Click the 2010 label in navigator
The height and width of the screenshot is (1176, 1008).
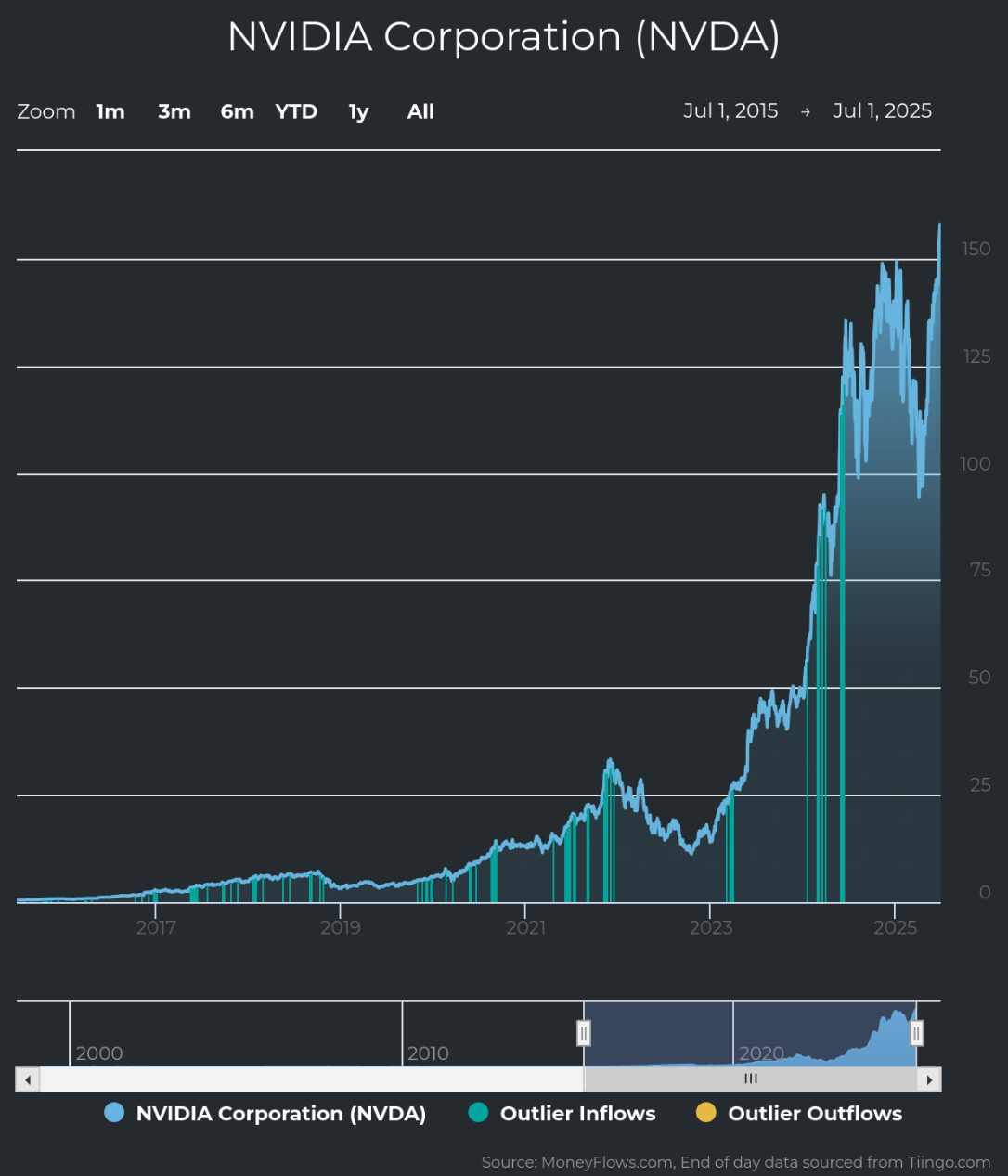point(428,1053)
